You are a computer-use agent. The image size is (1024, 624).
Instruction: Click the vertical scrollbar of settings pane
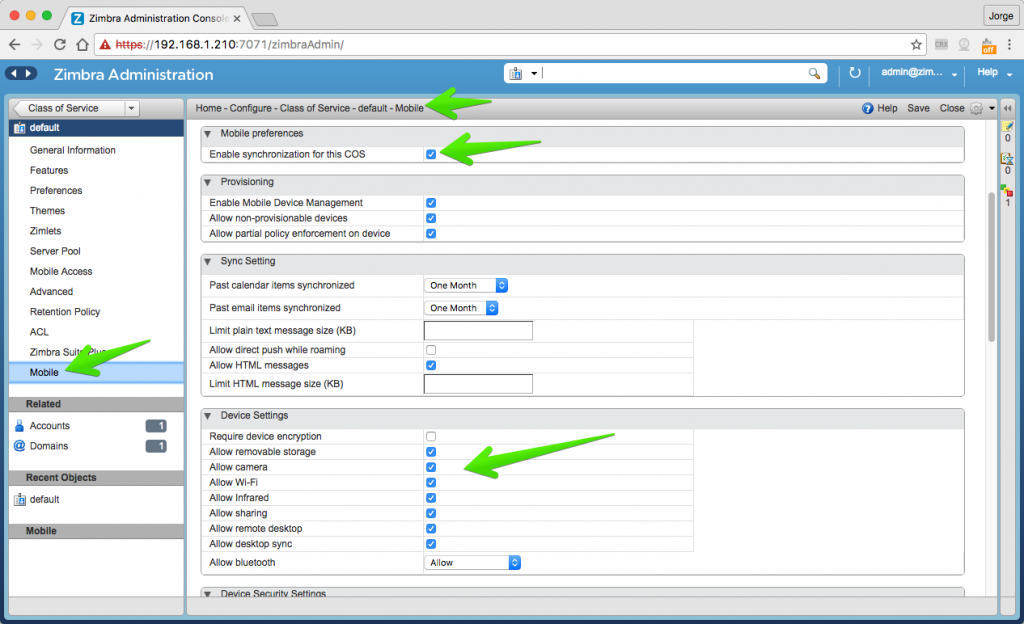coord(991,266)
